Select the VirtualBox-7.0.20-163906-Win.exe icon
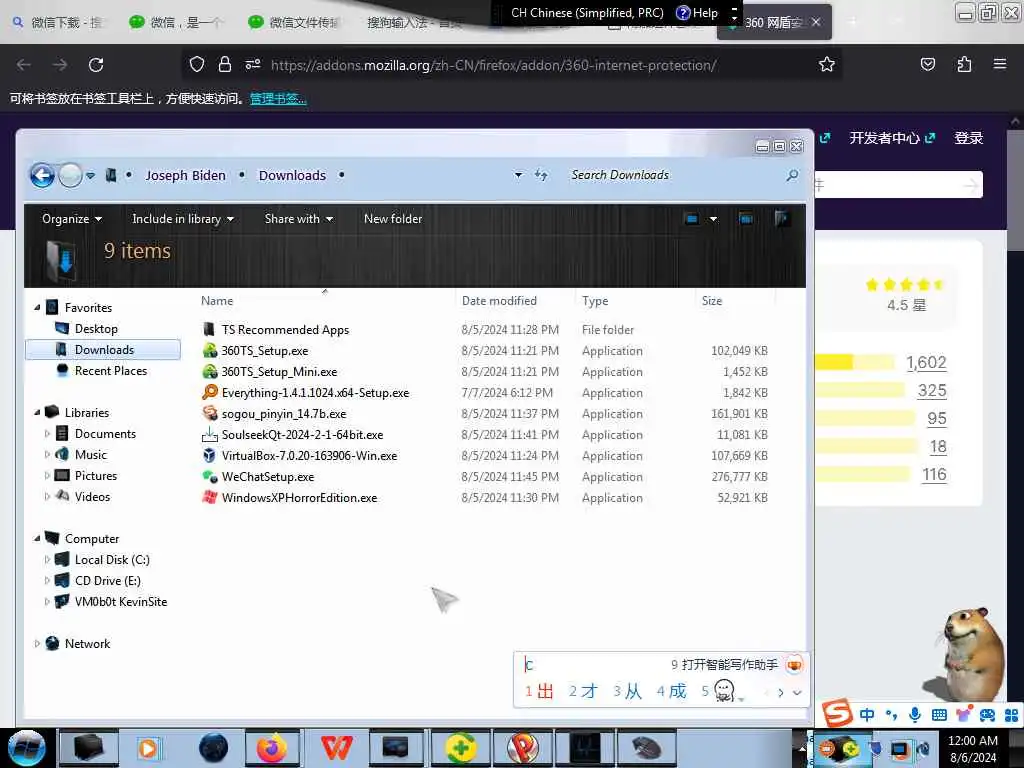Screen dimensions: 1024x768 point(209,455)
